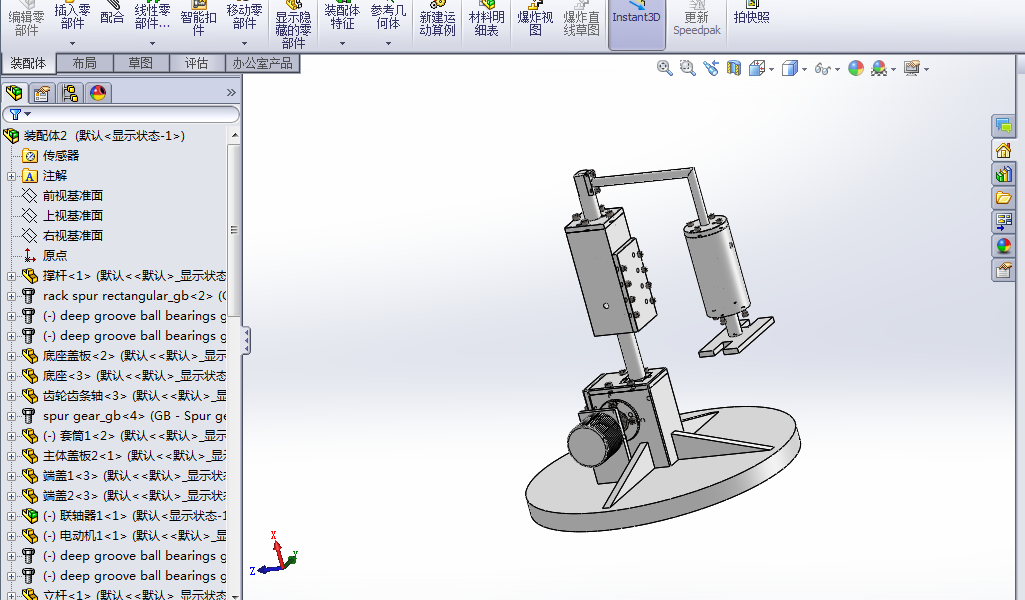Open the Custom Properties task pane icon
The image size is (1025, 600).
click(x=1003, y=269)
